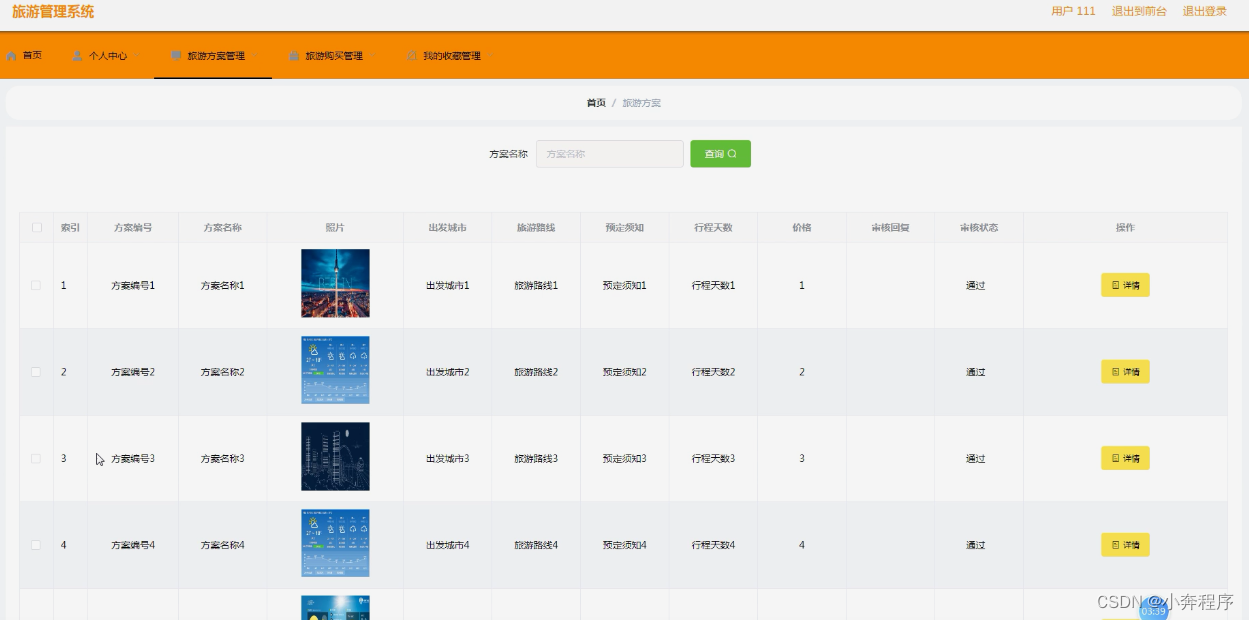1249x620 pixels.
Task: Click the 审核回复 column header
Action: point(890,227)
